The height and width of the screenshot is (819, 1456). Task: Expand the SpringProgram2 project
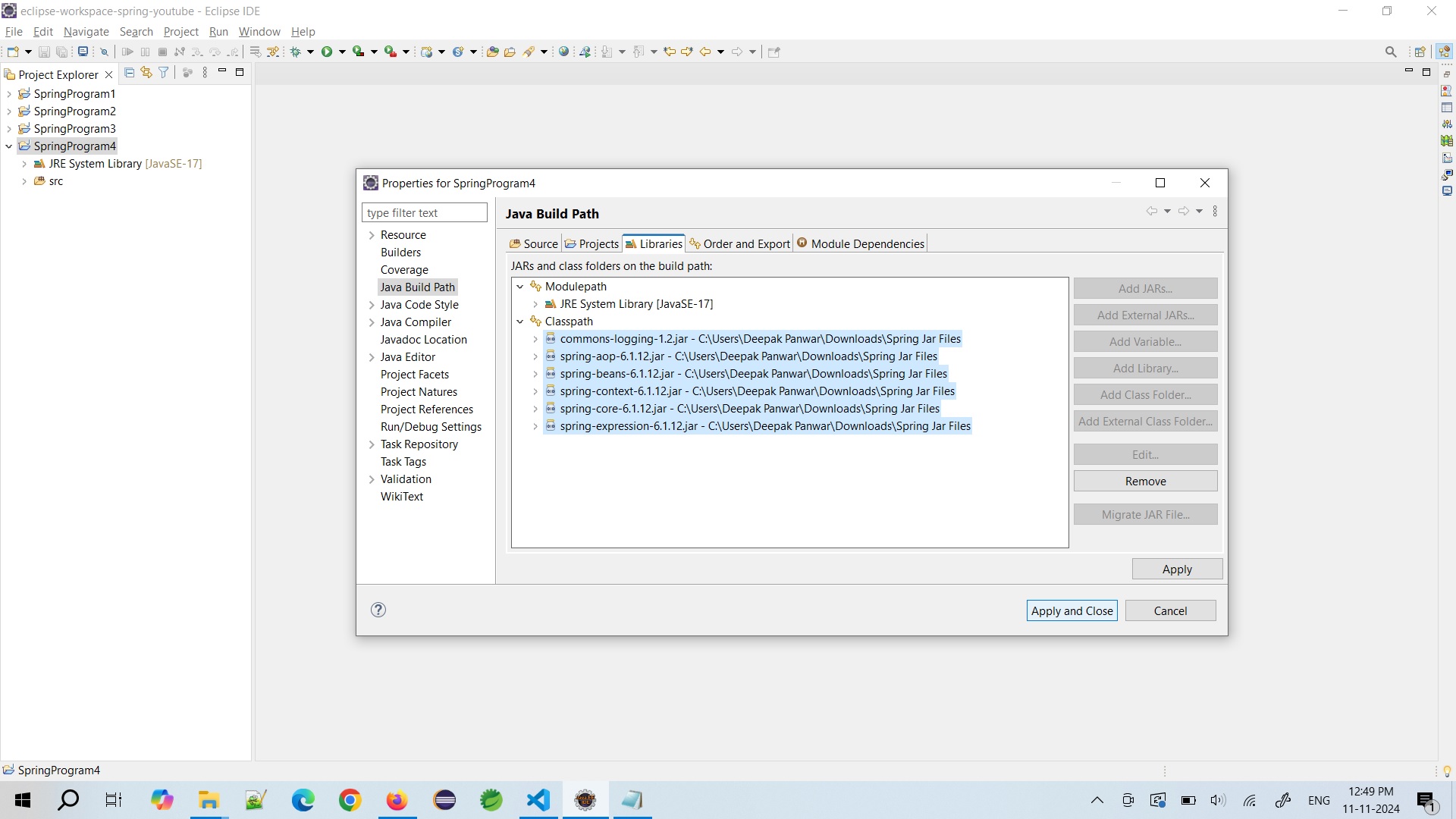coord(9,111)
